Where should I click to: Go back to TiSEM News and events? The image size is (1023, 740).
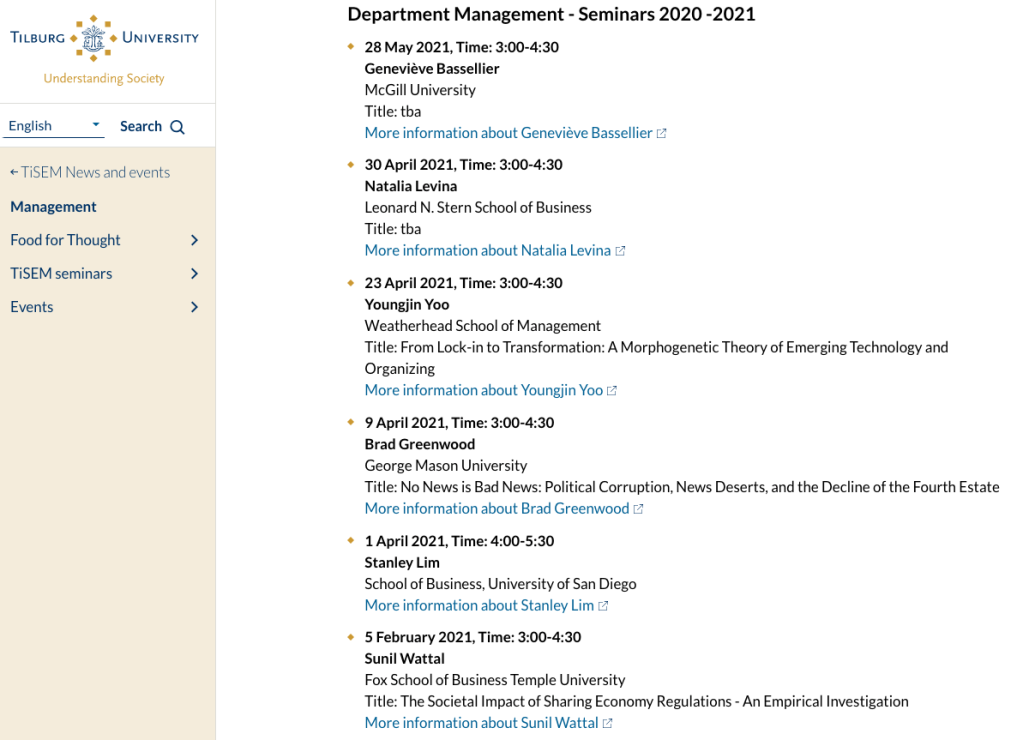point(90,172)
